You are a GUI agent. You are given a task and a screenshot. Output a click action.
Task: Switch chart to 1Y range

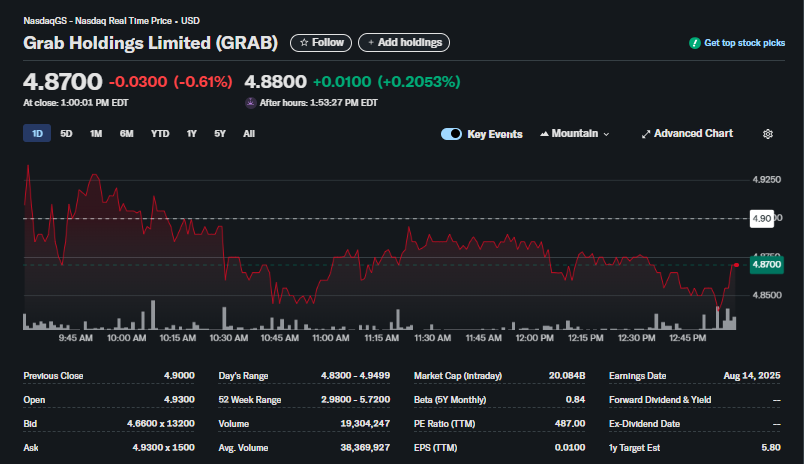coord(192,134)
